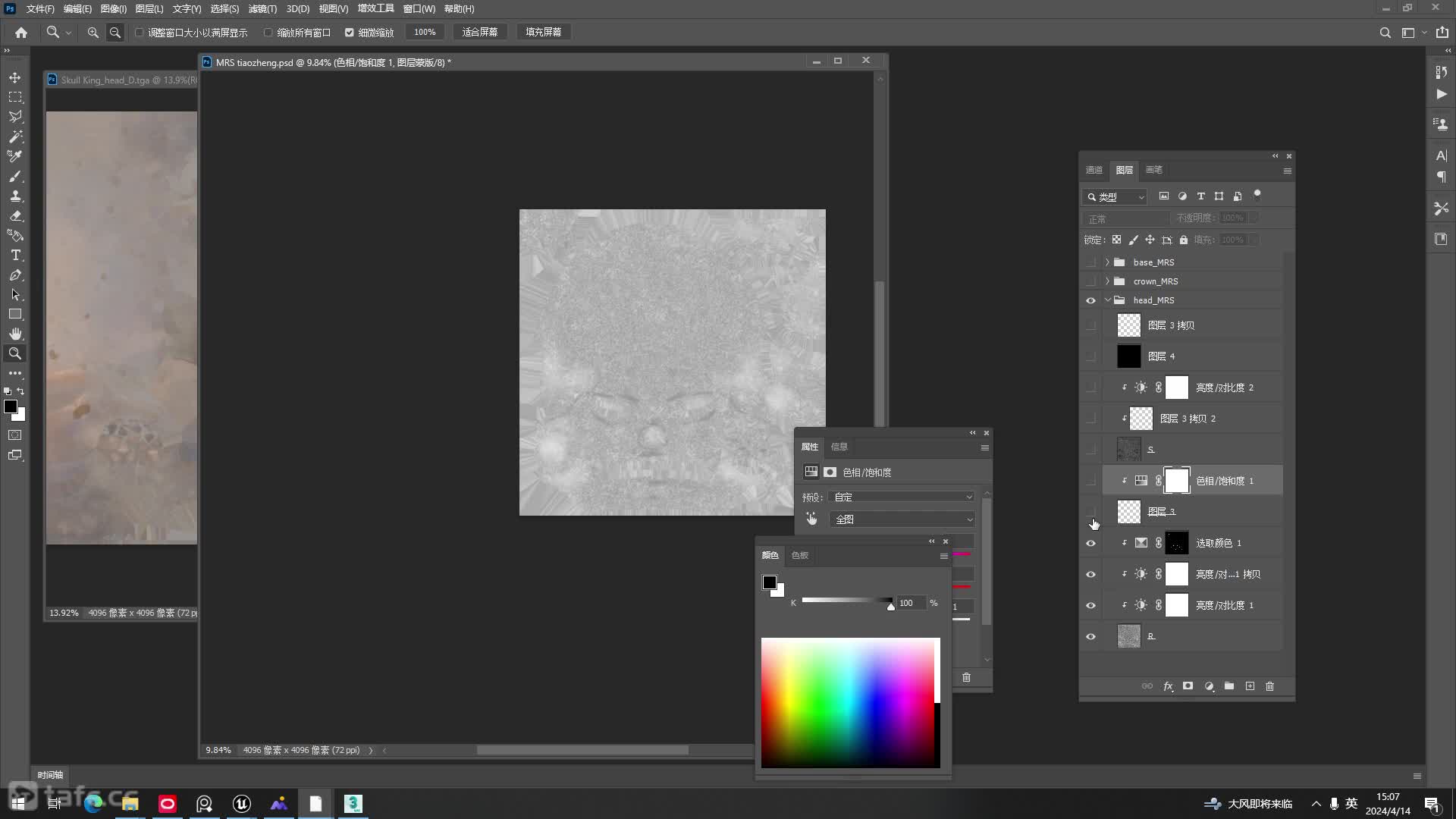Select the Horizontal Type tool
Viewport: 1456px width, 819px height.
(x=15, y=255)
